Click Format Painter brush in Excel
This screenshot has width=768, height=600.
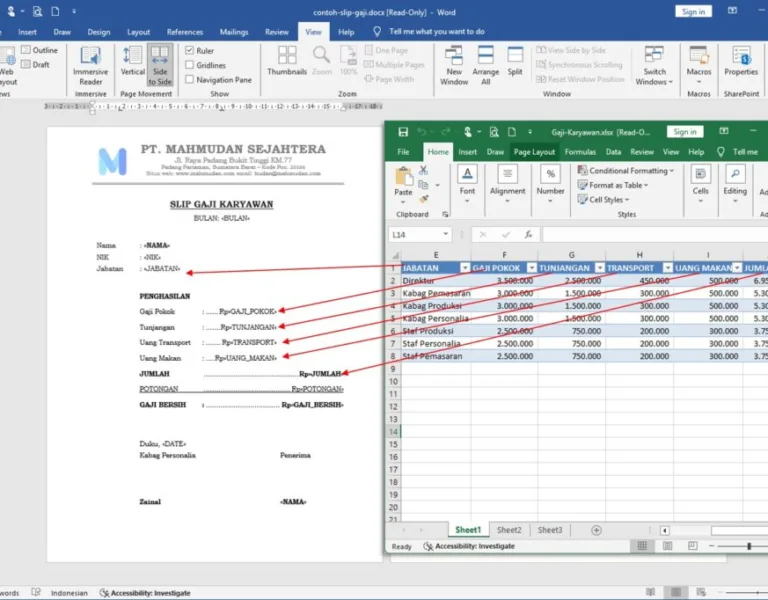[x=424, y=199]
